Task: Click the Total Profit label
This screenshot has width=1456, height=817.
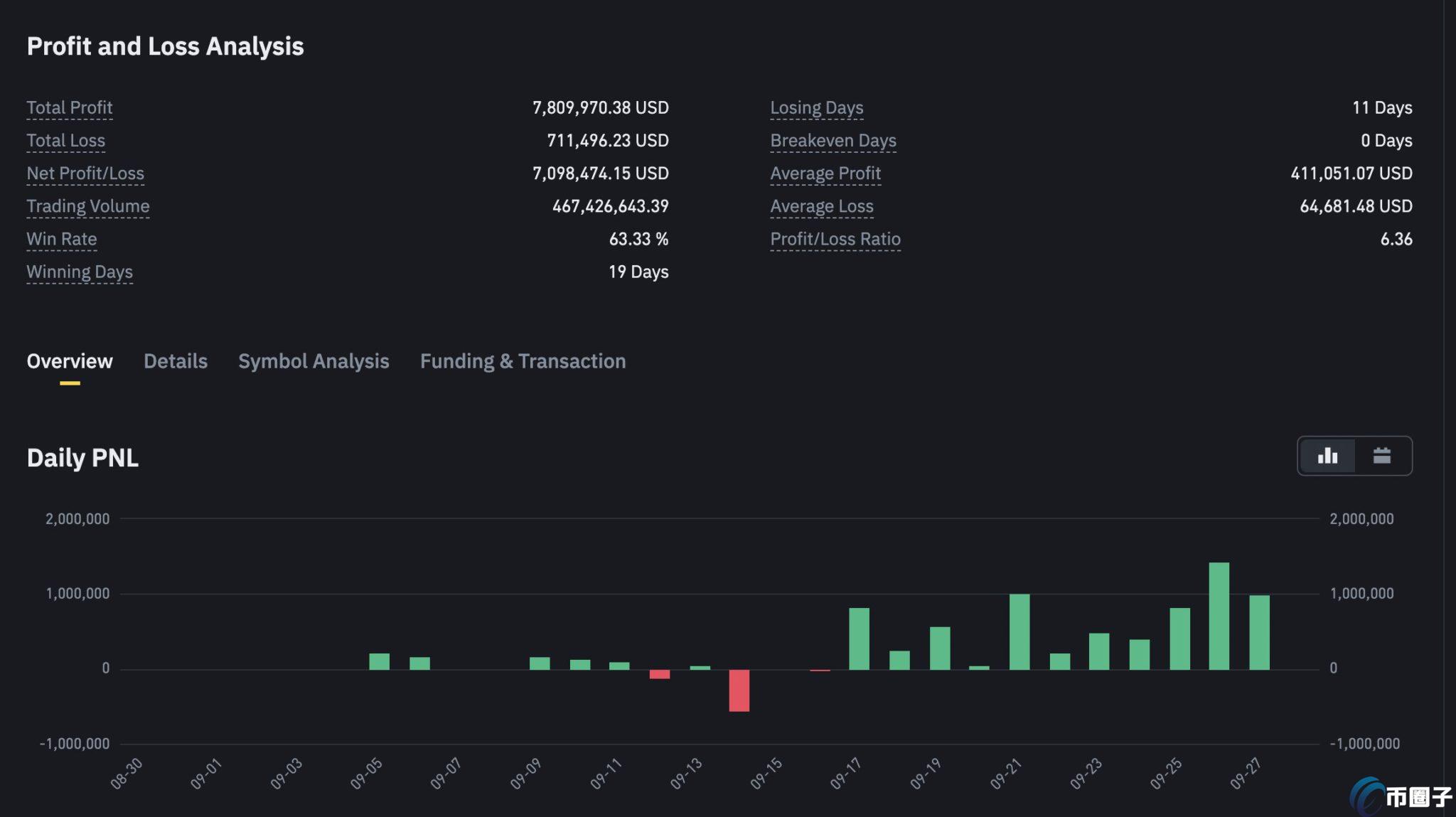Action: 70,107
